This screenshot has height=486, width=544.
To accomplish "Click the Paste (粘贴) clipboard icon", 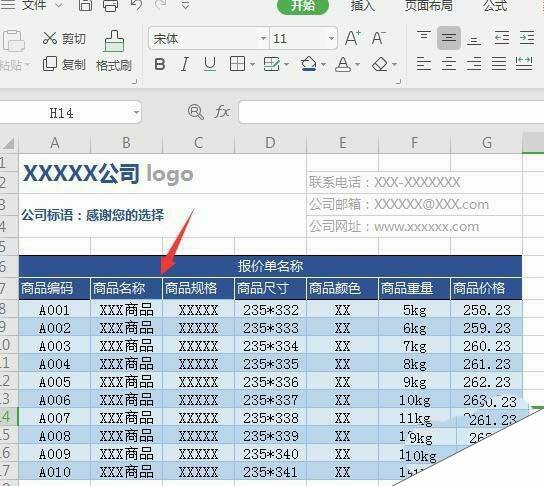I will [13, 41].
